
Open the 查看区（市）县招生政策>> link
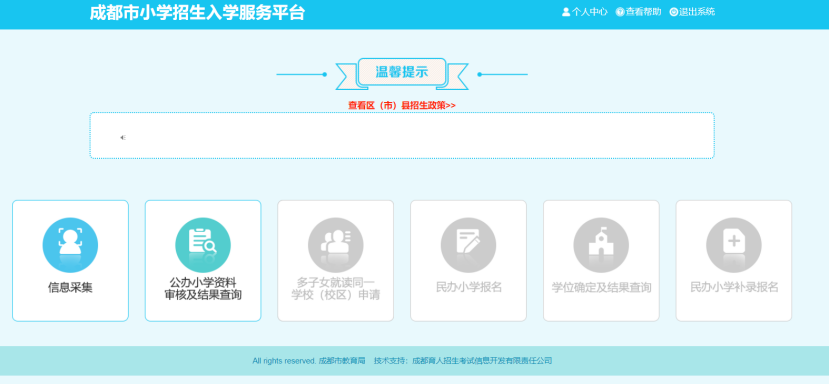tap(402, 105)
